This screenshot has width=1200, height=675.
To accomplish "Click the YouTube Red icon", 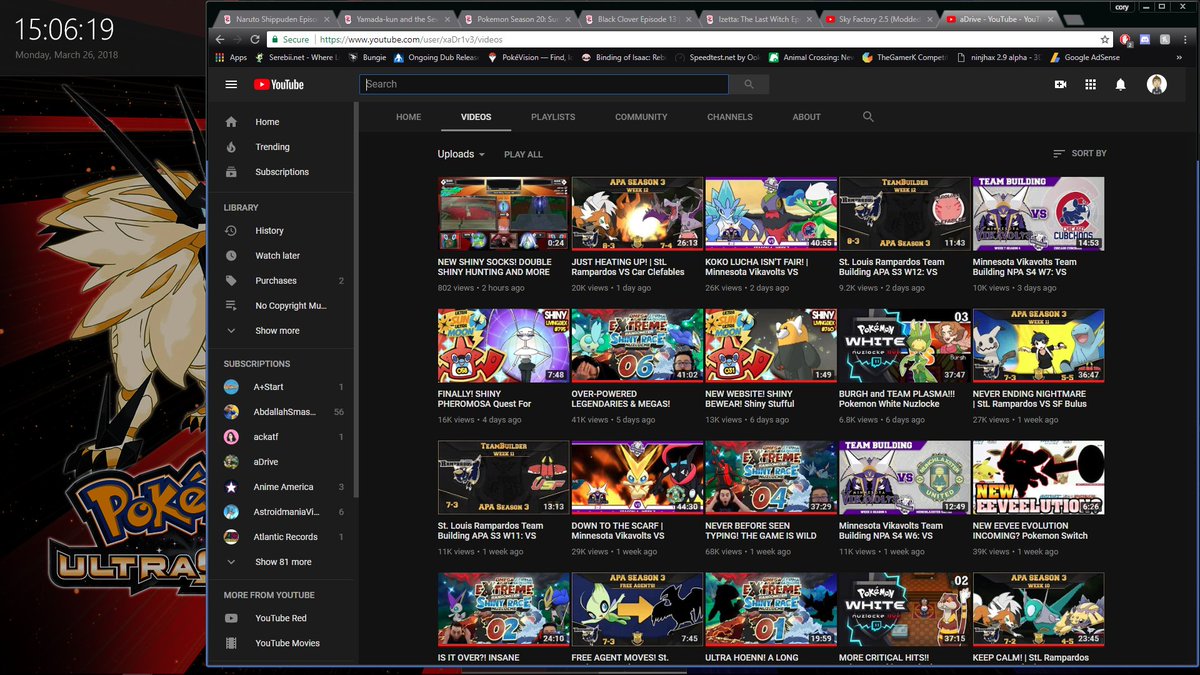I will pos(232,618).
